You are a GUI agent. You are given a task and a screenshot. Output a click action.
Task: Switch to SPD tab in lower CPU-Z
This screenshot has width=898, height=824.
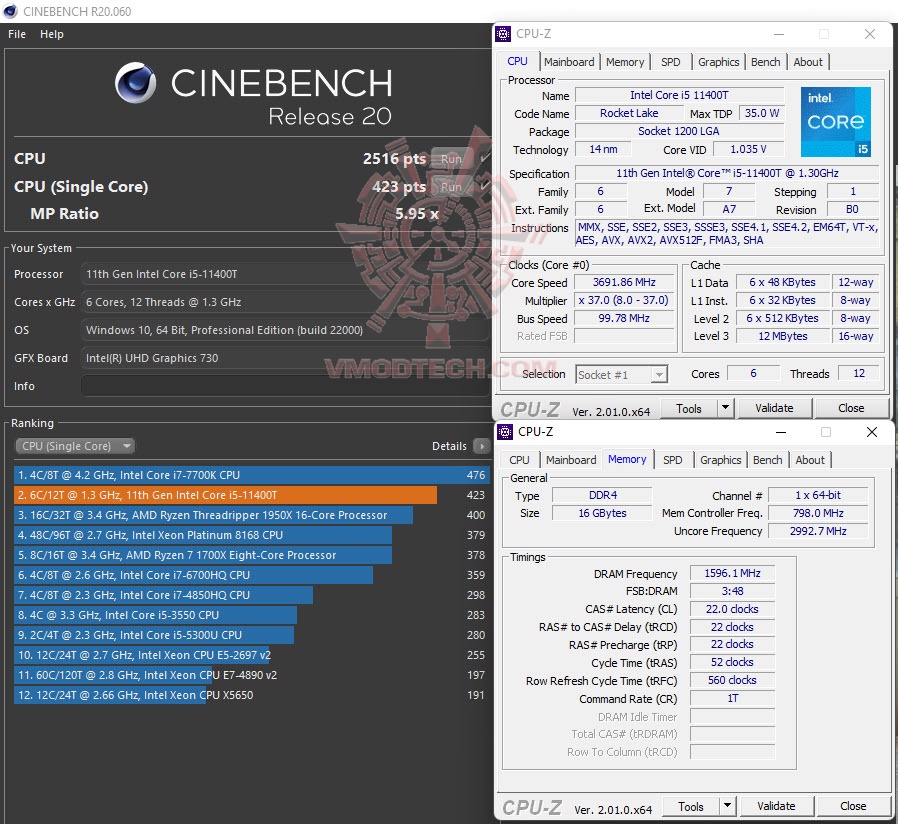click(x=672, y=460)
